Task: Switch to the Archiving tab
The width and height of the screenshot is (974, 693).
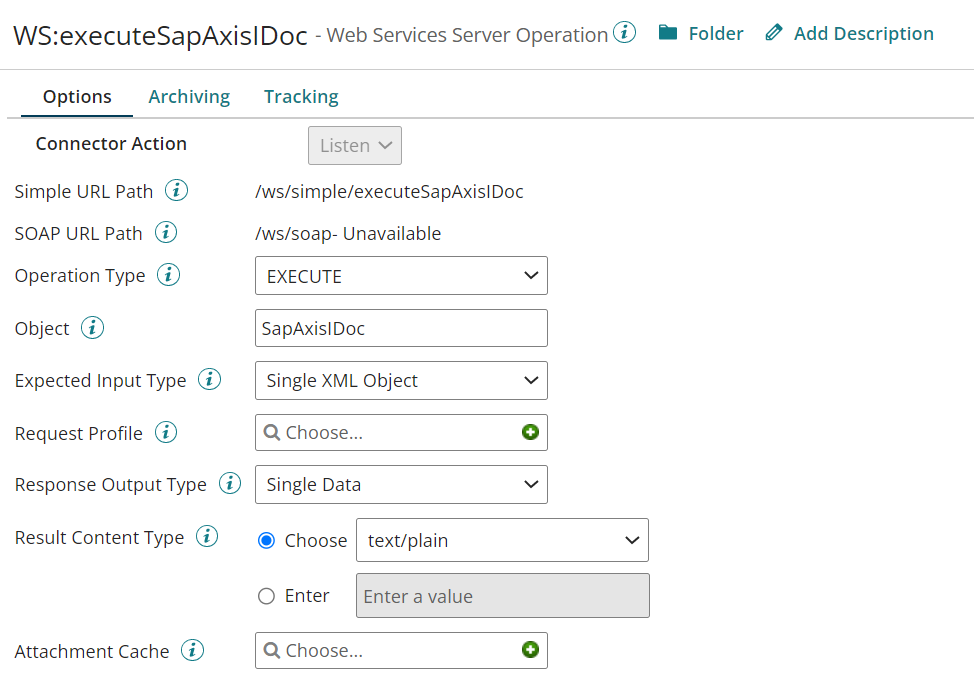Action: [188, 96]
